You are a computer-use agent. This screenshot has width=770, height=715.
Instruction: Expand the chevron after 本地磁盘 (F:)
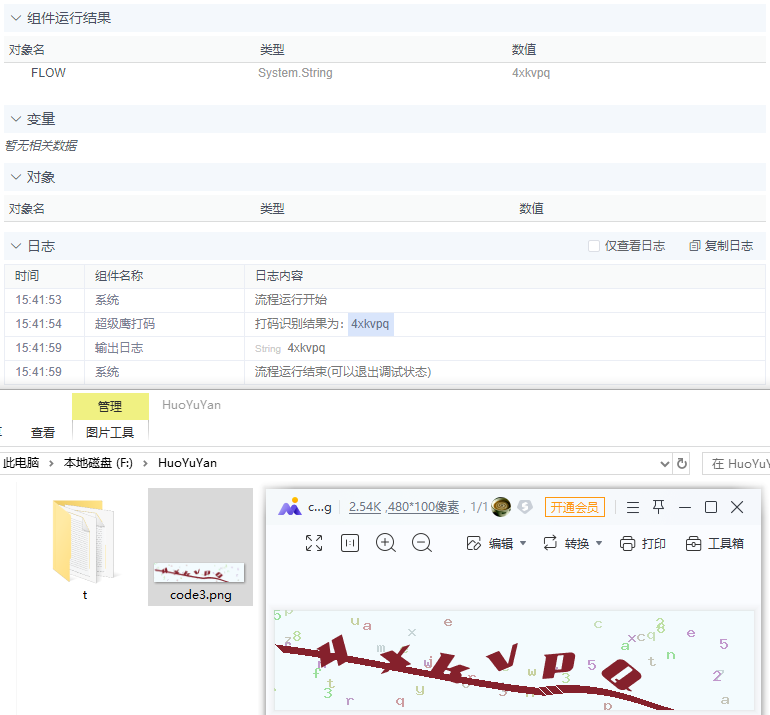pos(145,464)
